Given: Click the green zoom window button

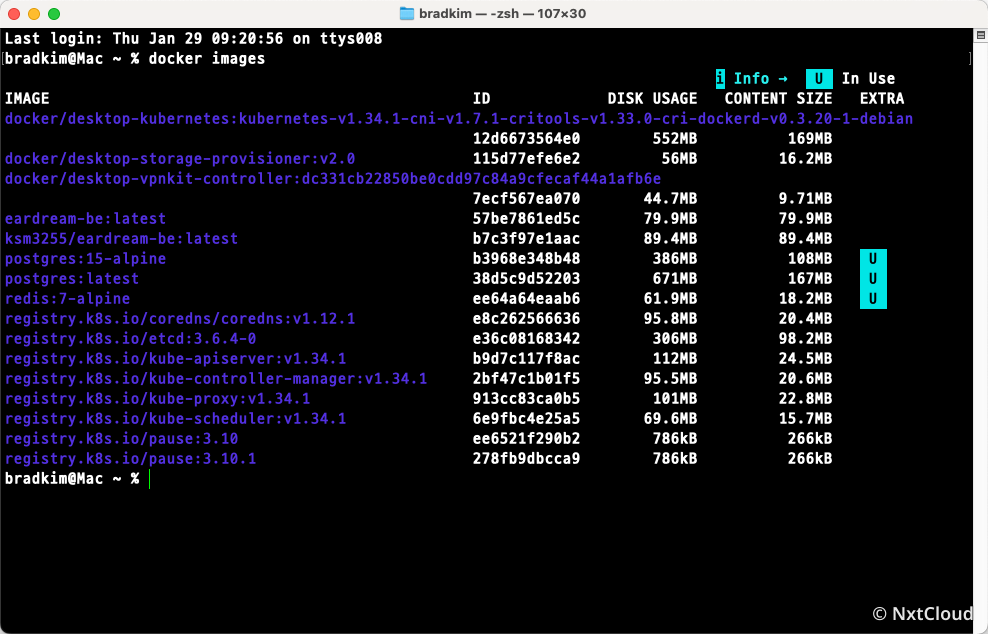Looking at the screenshot, I should (x=54, y=14).
